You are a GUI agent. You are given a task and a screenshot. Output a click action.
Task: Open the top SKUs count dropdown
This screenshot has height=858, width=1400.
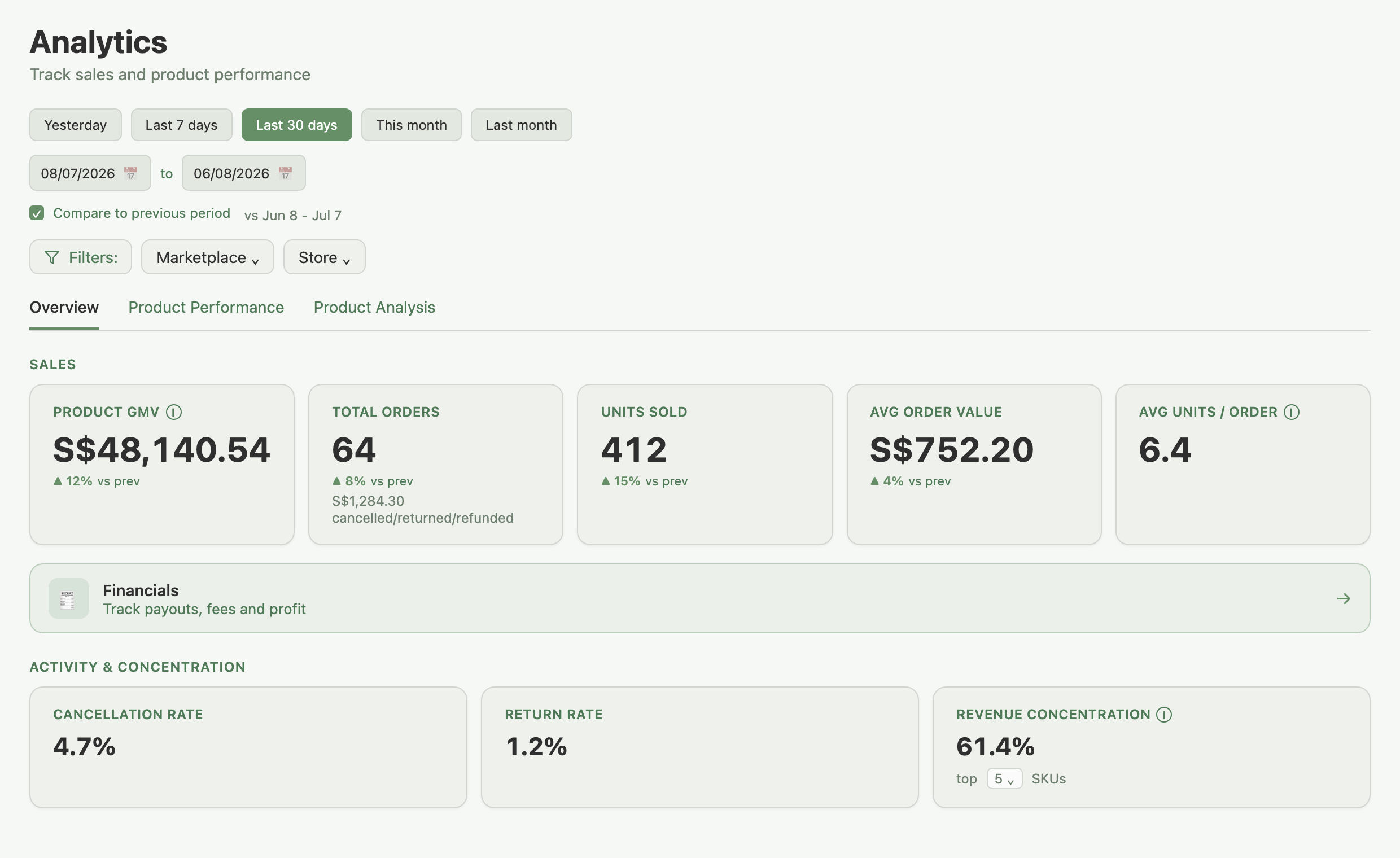point(1004,778)
